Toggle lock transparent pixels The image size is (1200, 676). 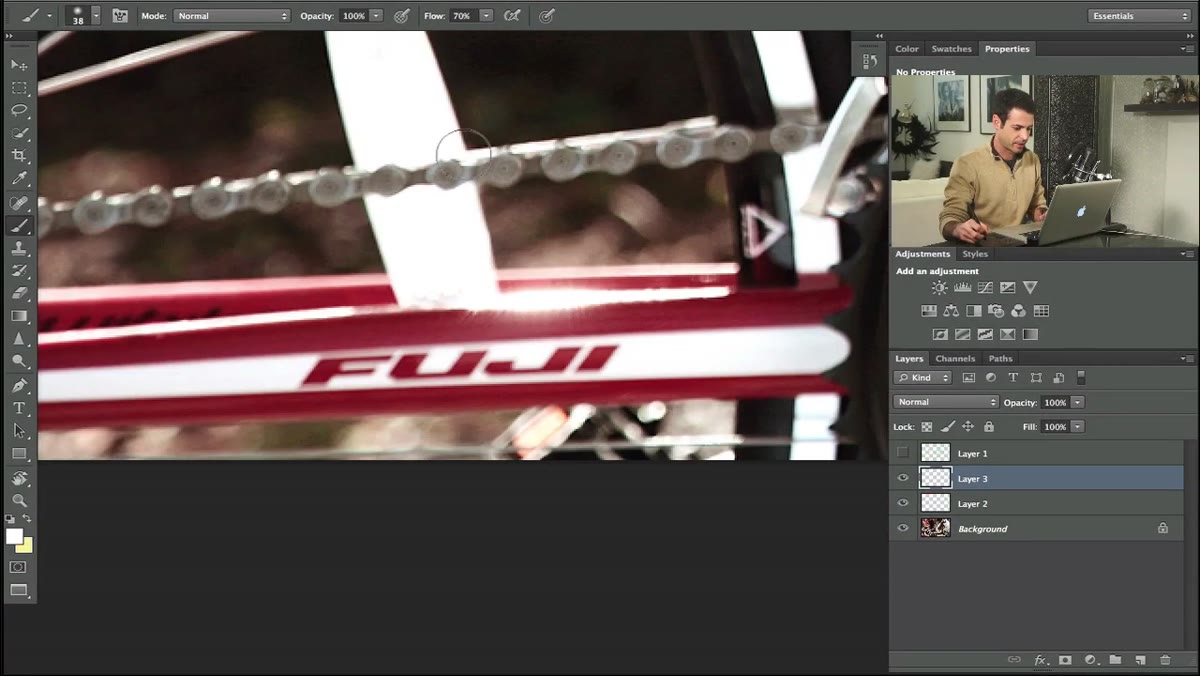927,427
